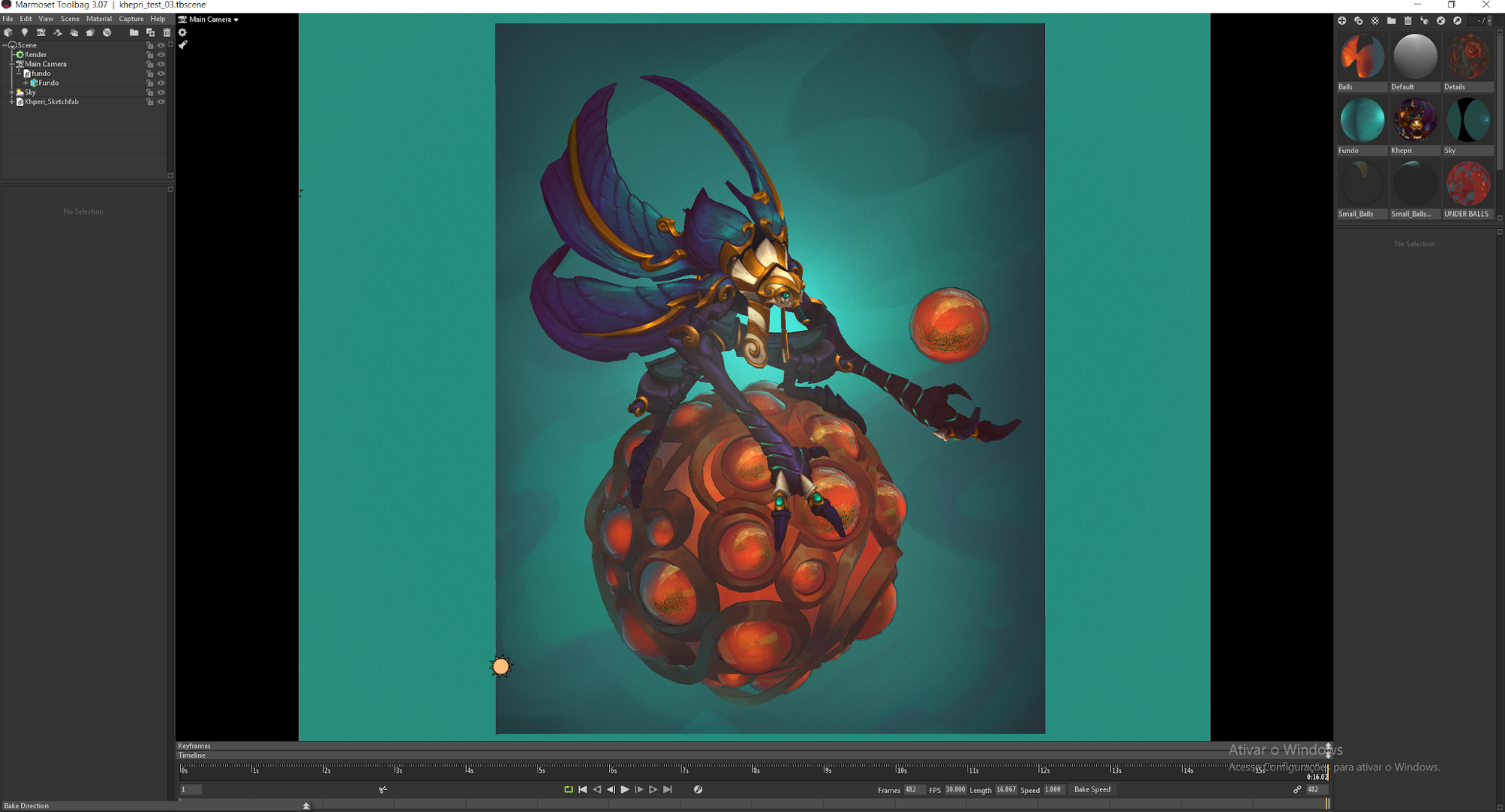
Task: Create a new material with the plus icon
Action: click(1342, 20)
